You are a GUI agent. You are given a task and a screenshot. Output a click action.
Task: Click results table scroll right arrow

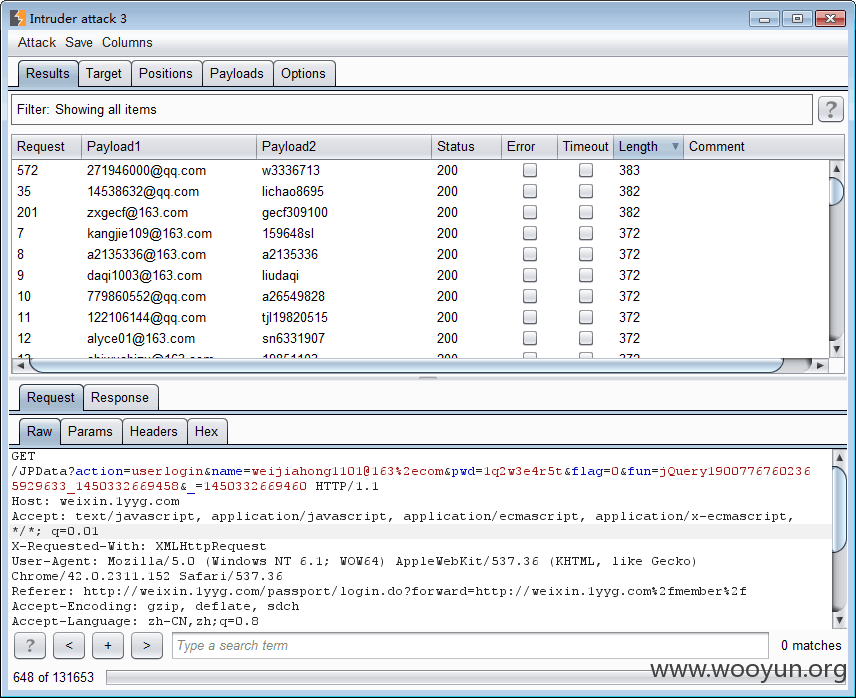[x=821, y=365]
